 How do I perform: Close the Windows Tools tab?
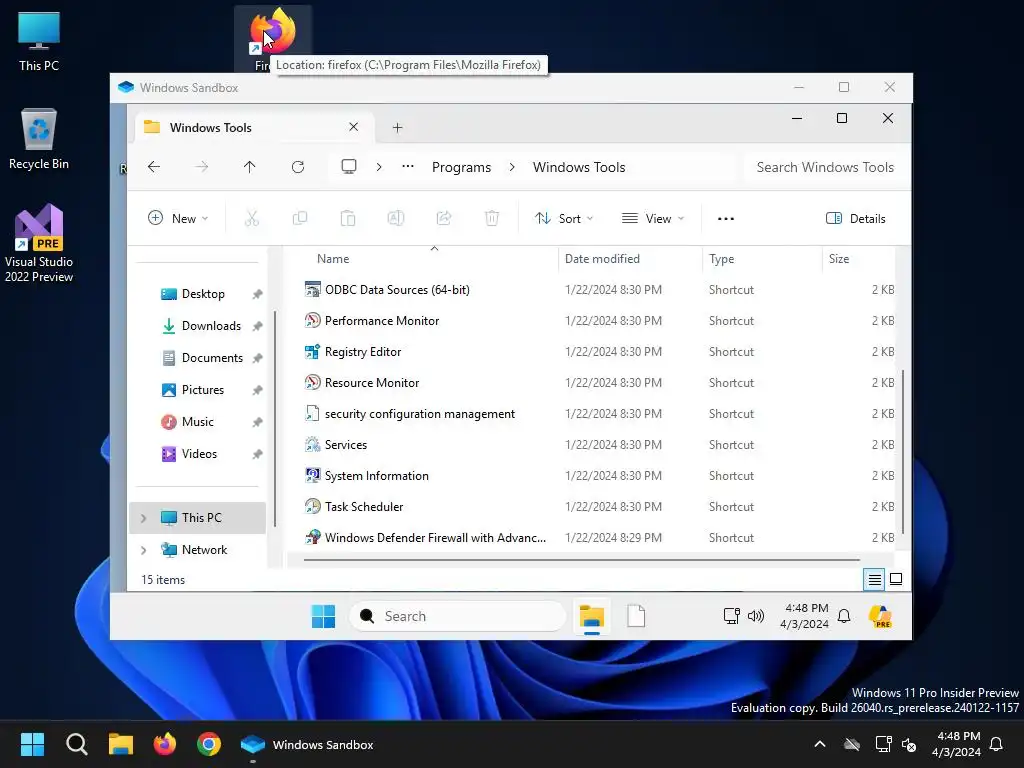[x=353, y=127]
